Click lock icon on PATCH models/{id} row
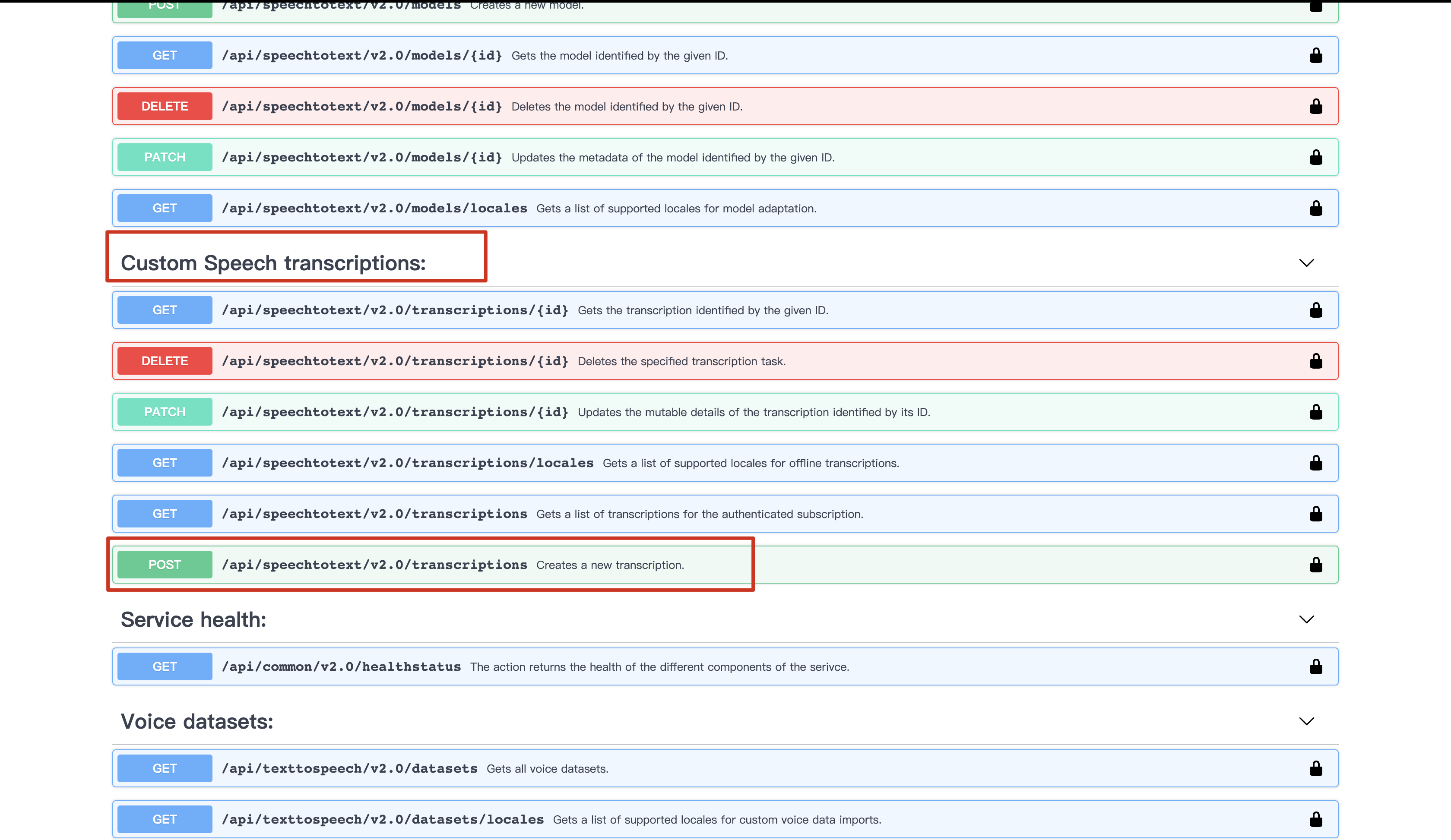Screen dimensions: 1451x840 click(1316, 158)
